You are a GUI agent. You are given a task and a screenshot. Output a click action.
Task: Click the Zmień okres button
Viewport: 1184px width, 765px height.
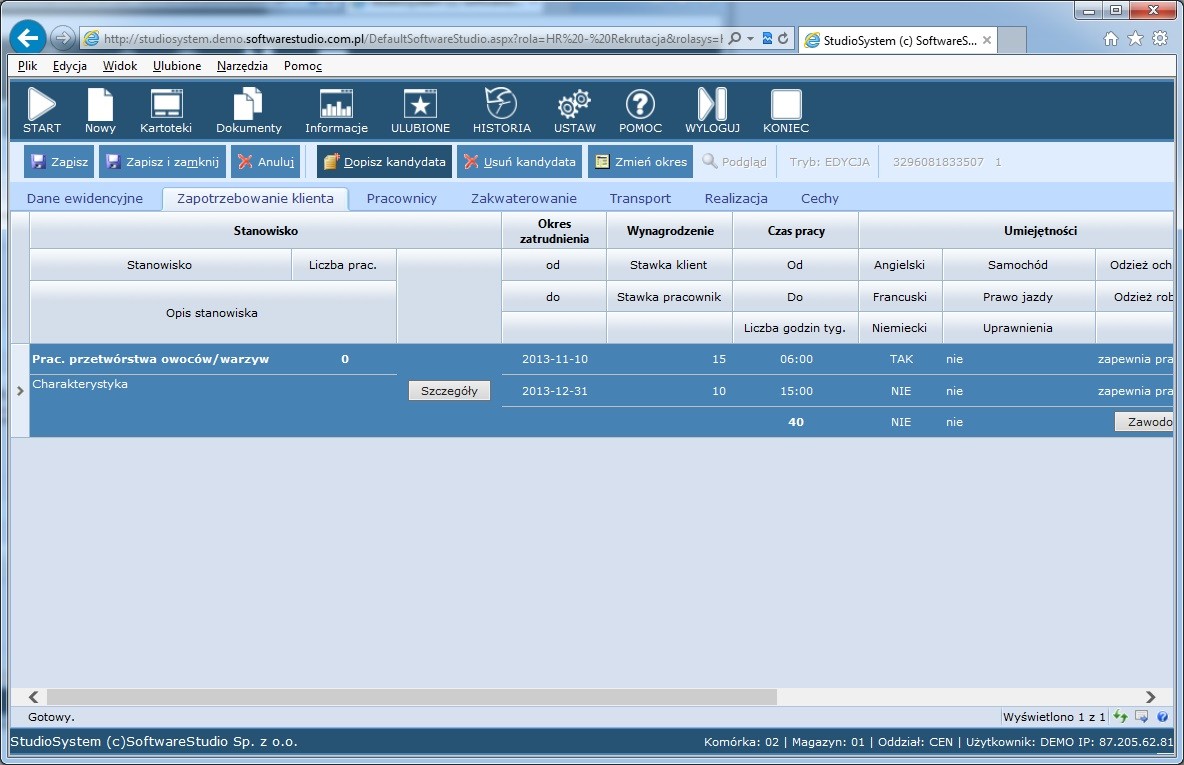(x=640, y=162)
